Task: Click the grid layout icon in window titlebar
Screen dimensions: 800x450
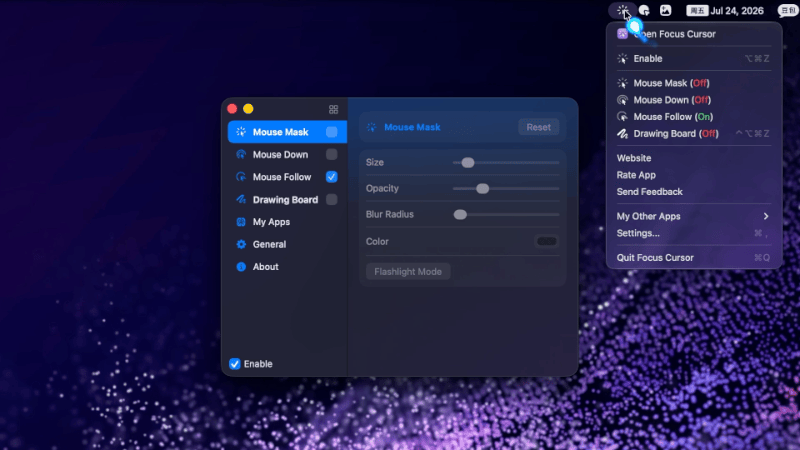Action: click(333, 109)
